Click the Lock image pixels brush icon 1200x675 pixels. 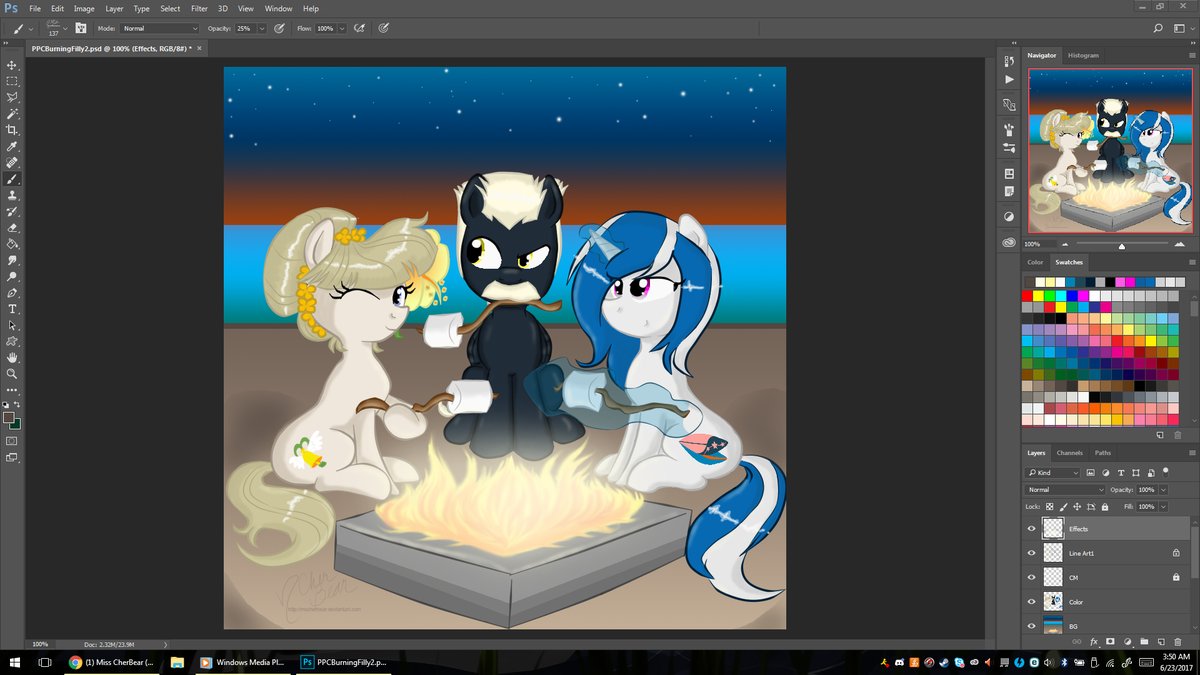click(x=1063, y=507)
